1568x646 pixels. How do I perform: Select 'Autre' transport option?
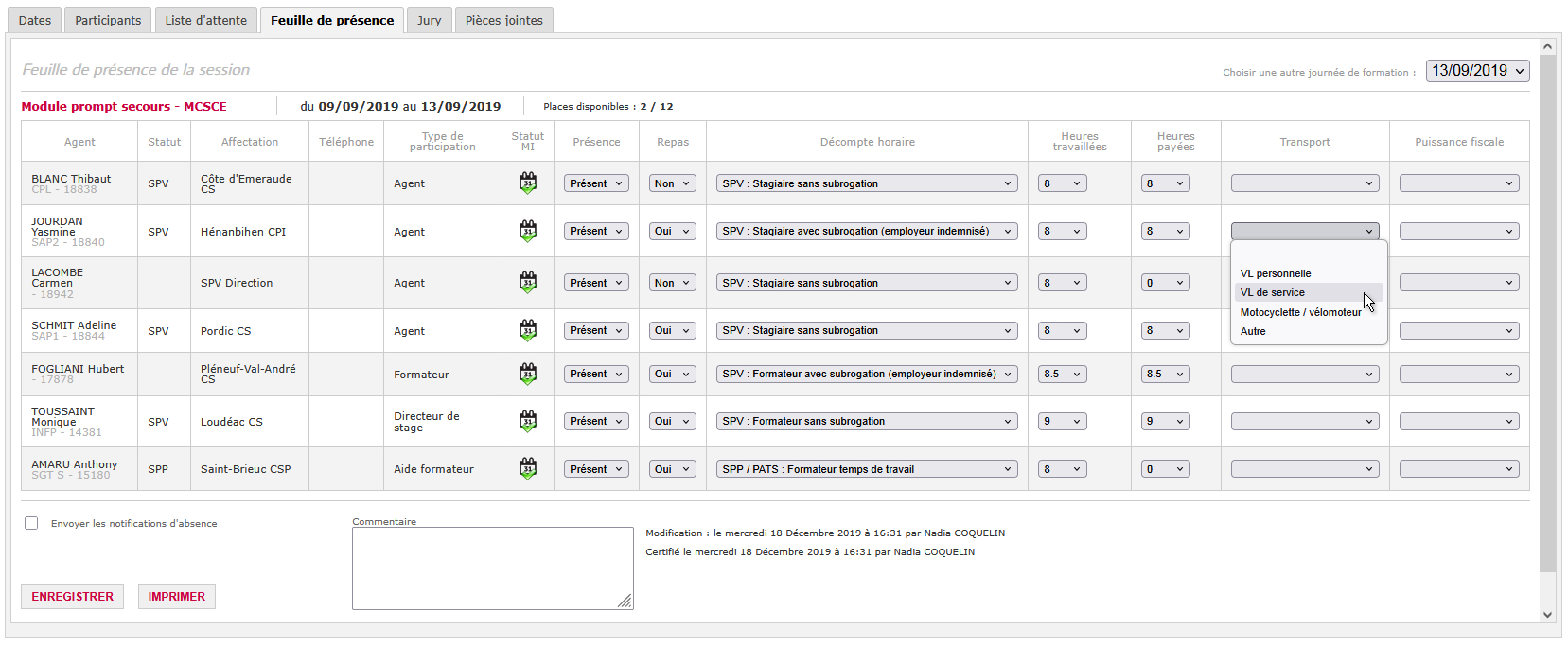[1309, 331]
